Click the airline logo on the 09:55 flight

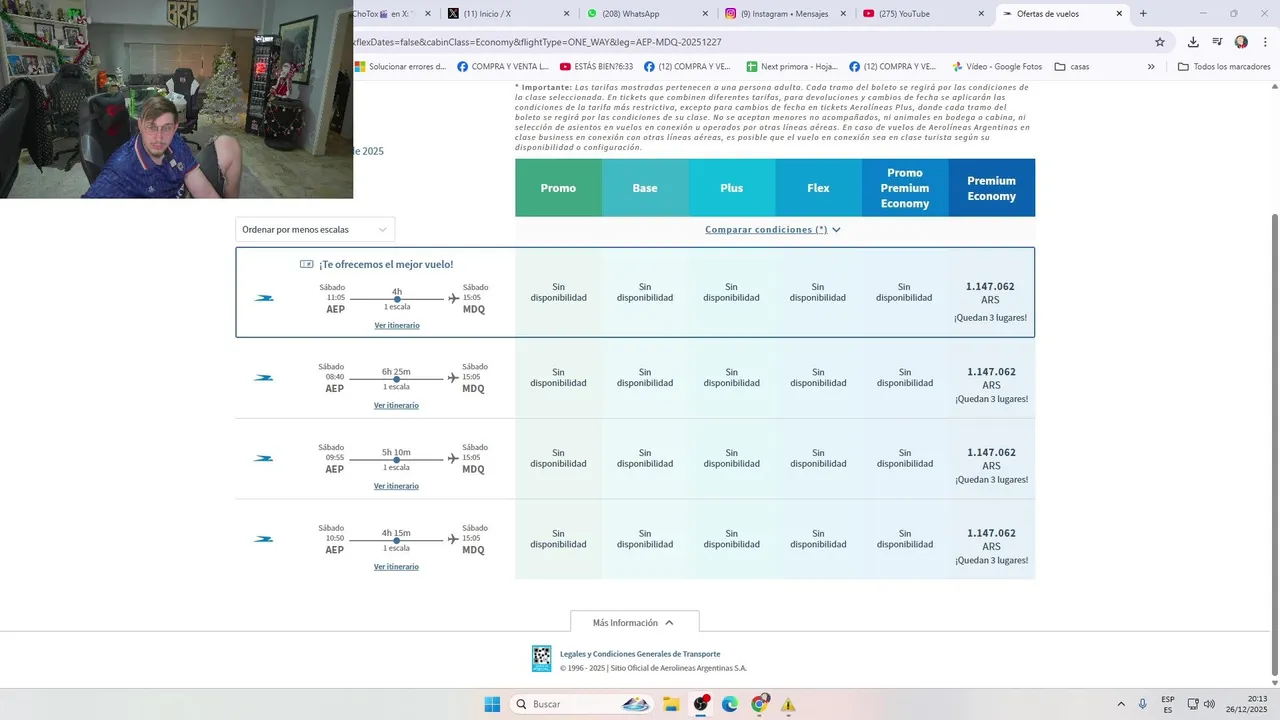coord(263,459)
